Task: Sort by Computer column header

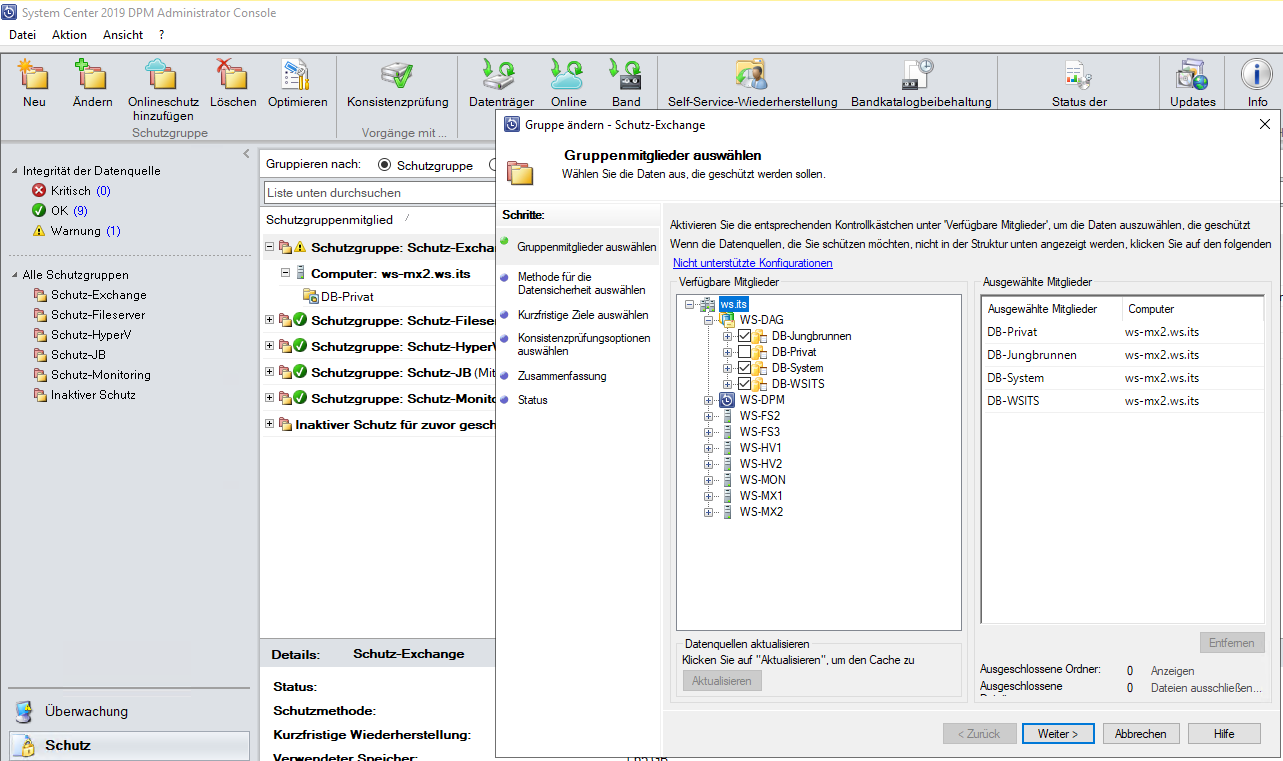Action: pyautogui.click(x=1151, y=309)
